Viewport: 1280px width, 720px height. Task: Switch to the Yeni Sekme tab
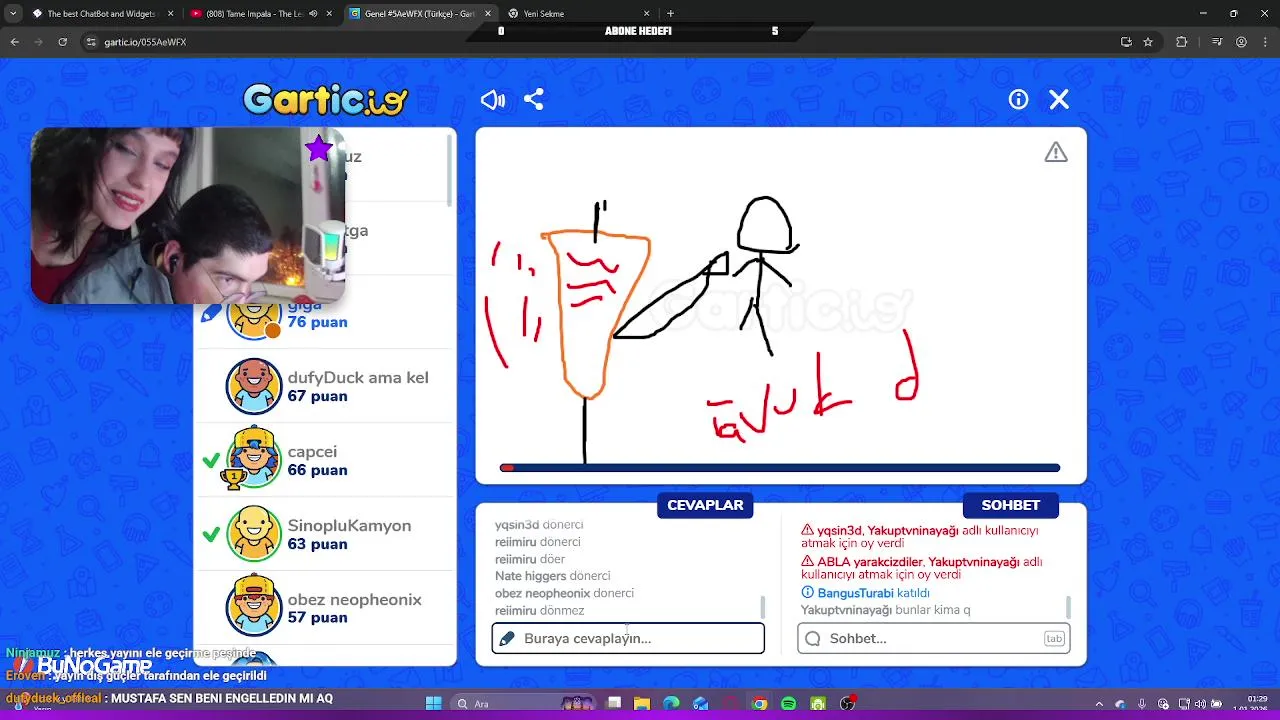pos(580,14)
